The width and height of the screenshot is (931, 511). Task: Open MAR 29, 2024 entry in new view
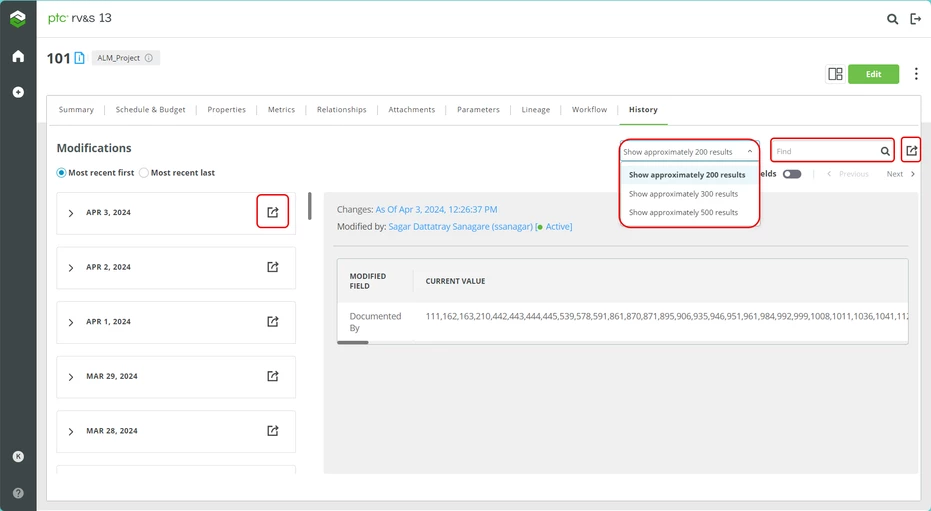click(273, 376)
